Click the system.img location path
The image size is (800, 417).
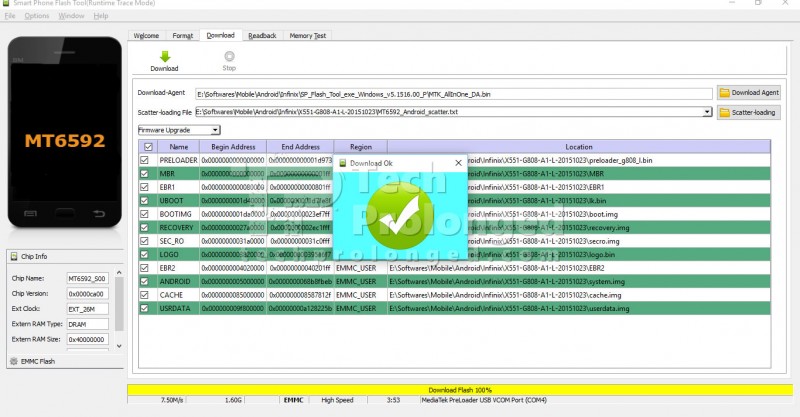(x=507, y=281)
